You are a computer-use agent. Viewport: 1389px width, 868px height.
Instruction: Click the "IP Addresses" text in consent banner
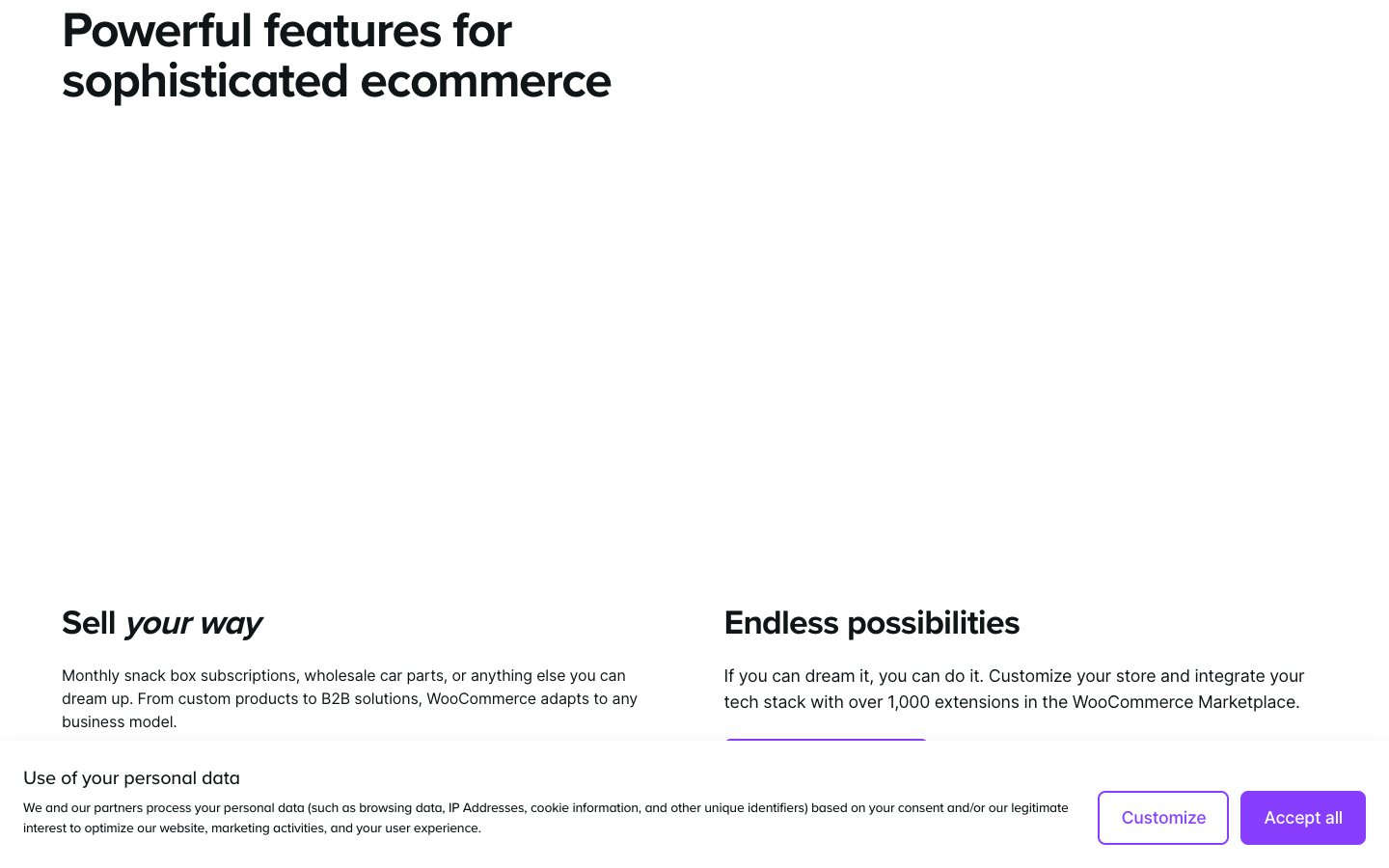pos(485,808)
